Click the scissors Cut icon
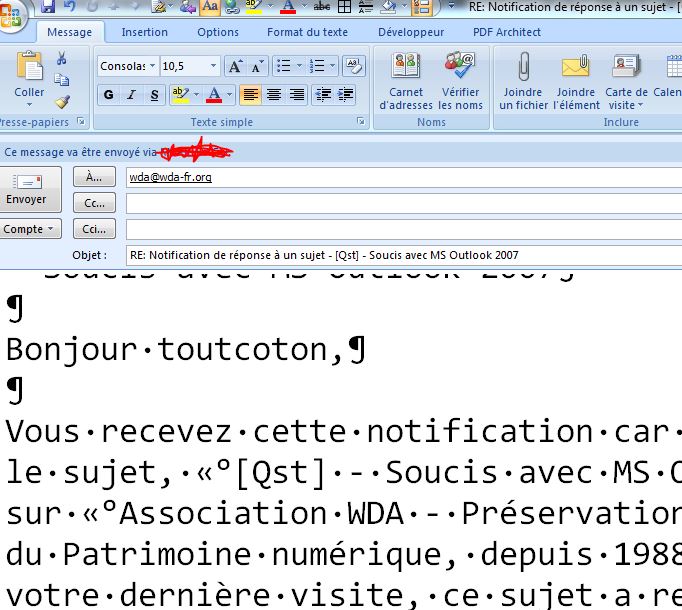682x610 pixels. tap(62, 59)
